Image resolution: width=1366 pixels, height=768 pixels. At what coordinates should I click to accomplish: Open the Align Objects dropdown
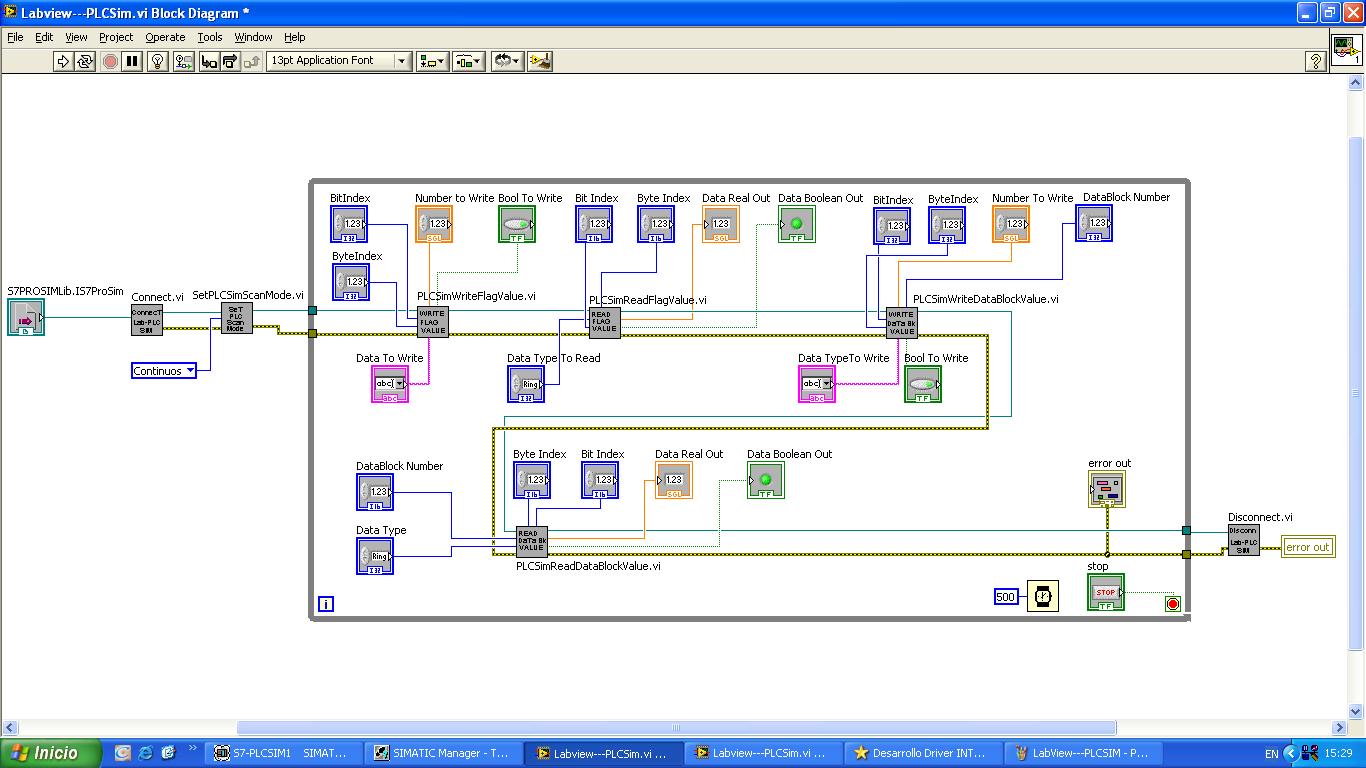433,61
